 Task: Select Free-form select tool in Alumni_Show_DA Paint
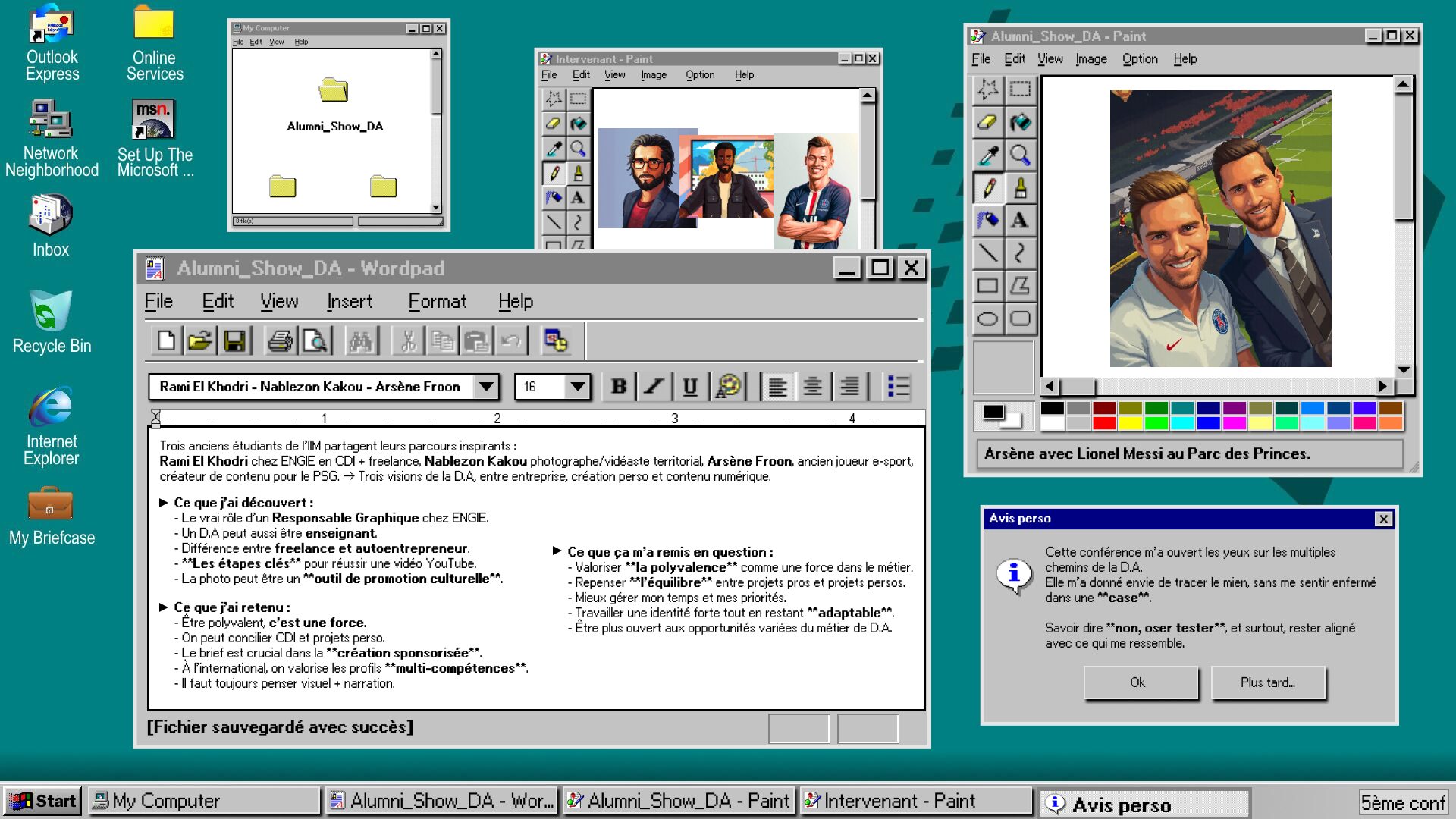[x=988, y=89]
